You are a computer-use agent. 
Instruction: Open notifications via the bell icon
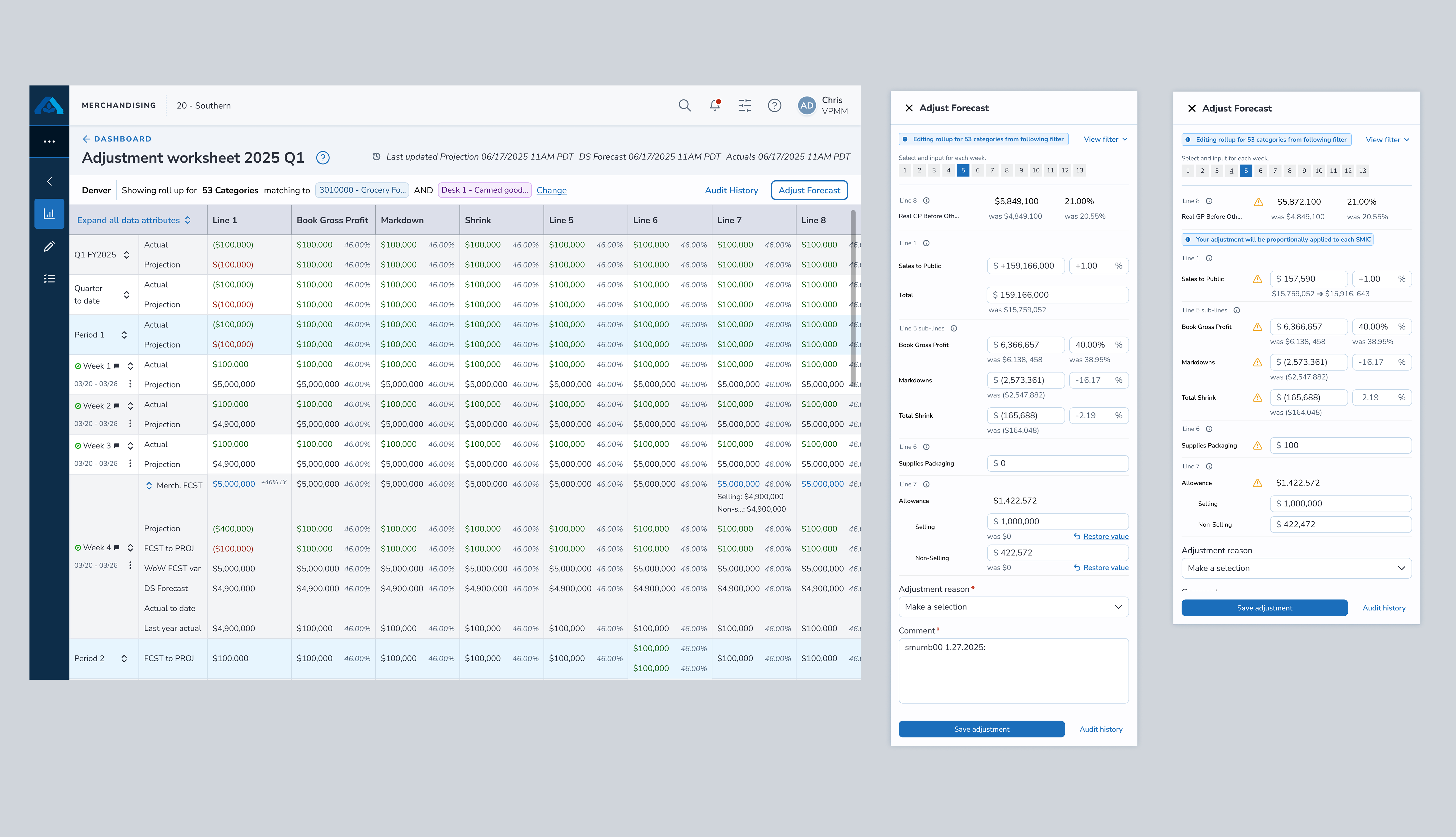tap(714, 105)
